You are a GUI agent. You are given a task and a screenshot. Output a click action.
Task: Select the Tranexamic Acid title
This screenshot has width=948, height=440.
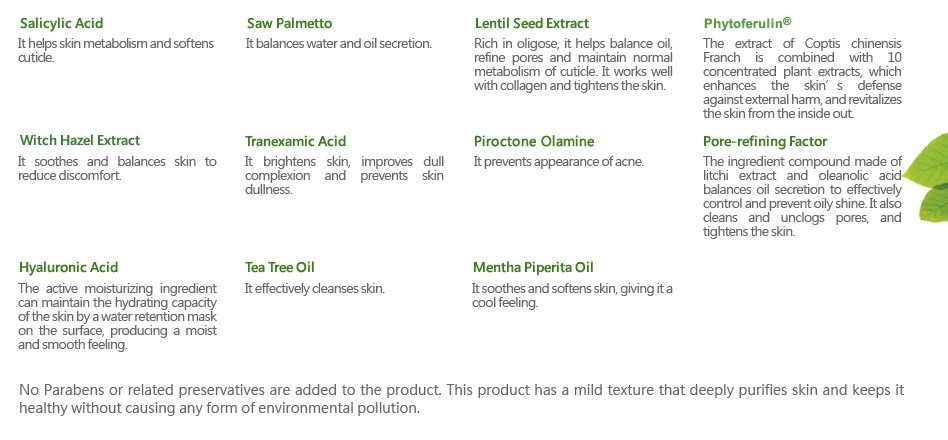point(295,141)
